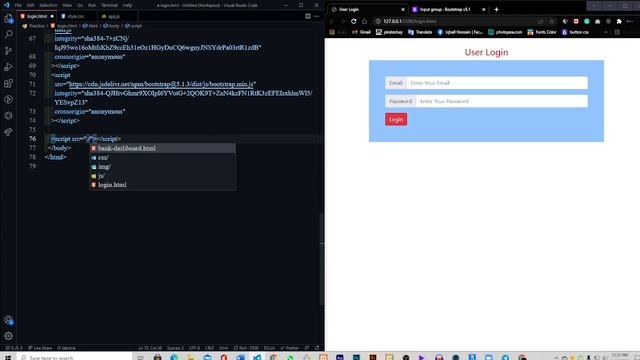Image resolution: width=640 pixels, height=360 pixels.
Task: Select the login.html editor tab
Action: (x=37, y=16)
